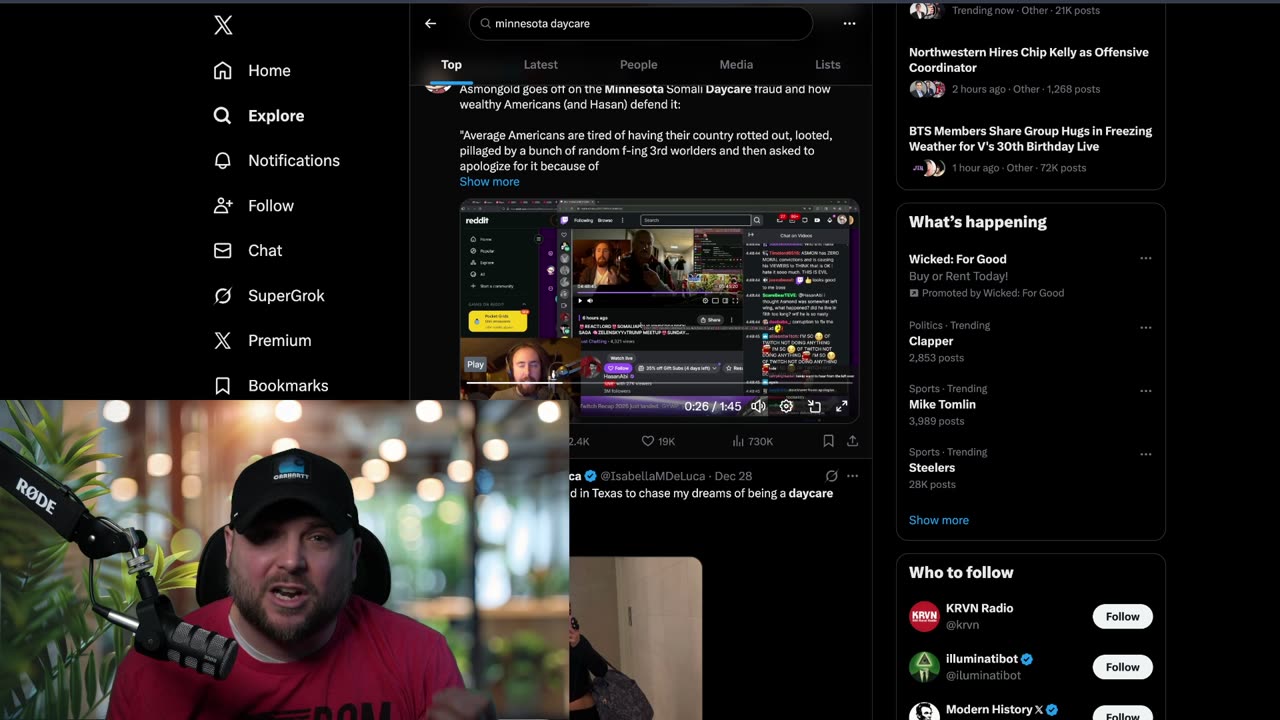Go to Home in sidebar
1280x720 pixels.
click(x=252, y=70)
